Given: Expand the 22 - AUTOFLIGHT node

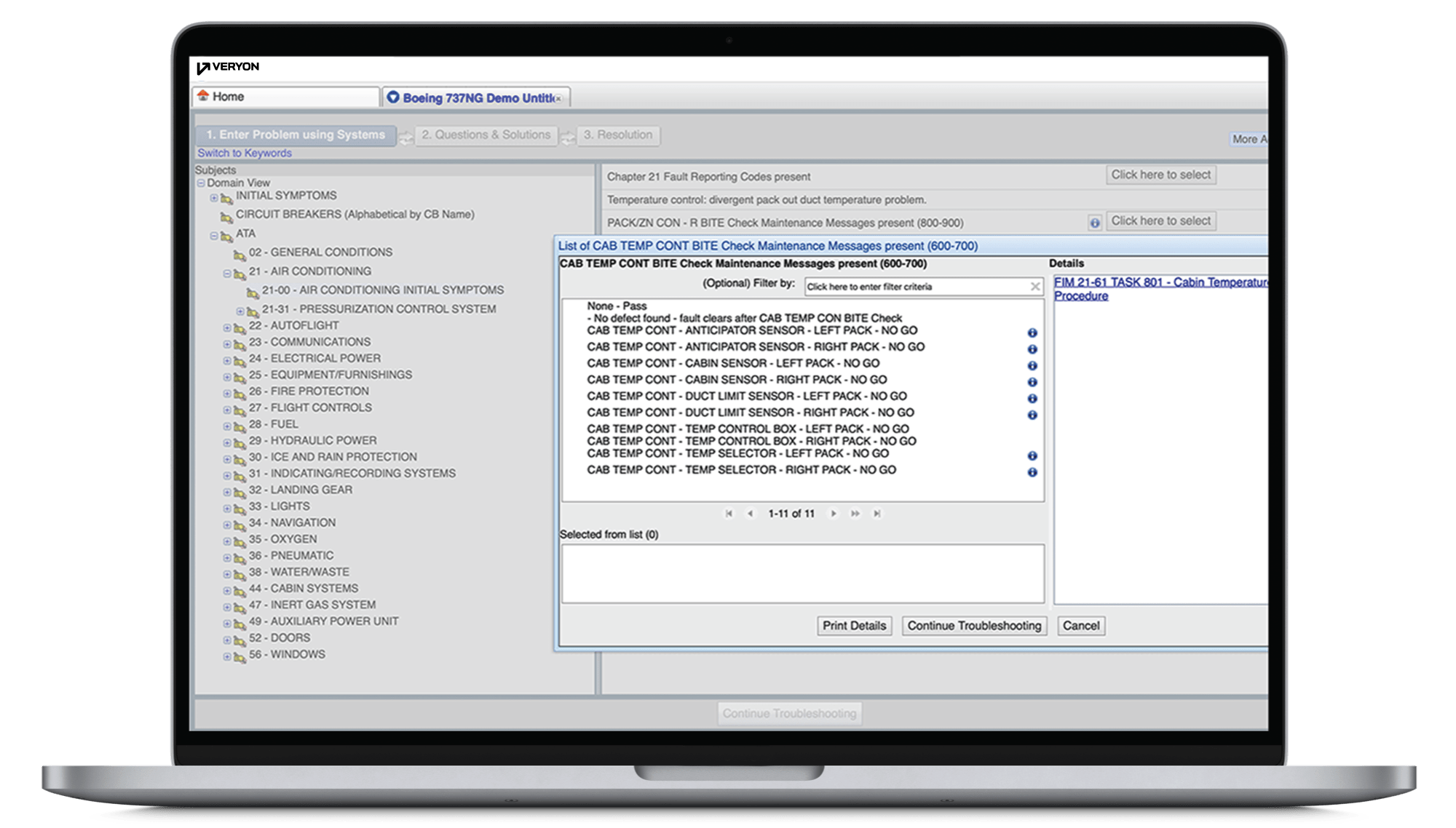Looking at the screenshot, I should tap(227, 327).
